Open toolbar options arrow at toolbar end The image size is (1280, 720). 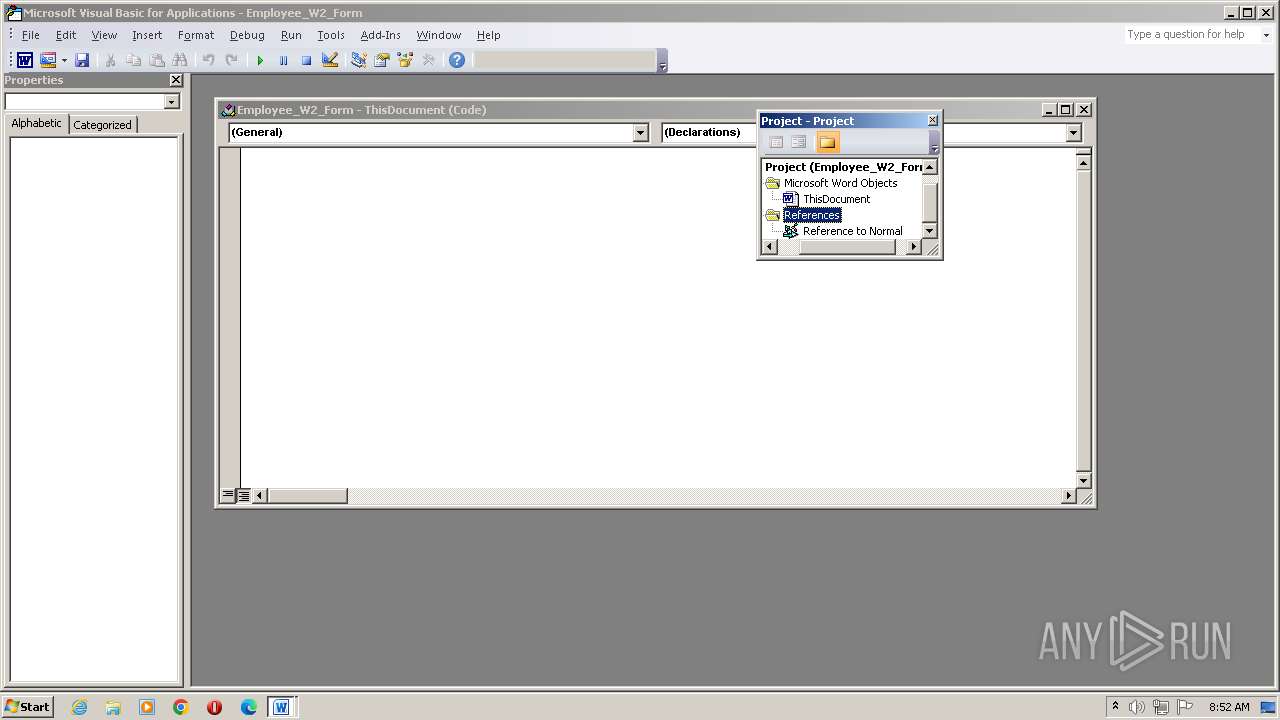(662, 62)
